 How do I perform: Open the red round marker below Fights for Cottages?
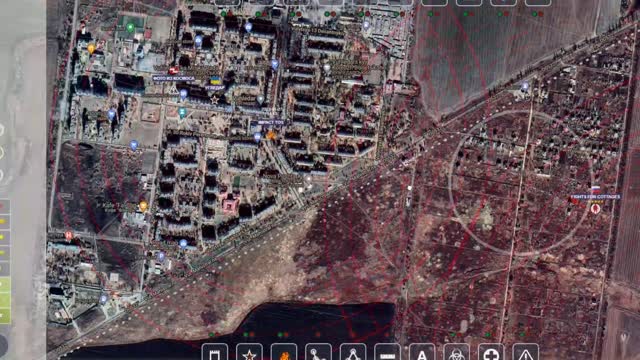coord(596,209)
